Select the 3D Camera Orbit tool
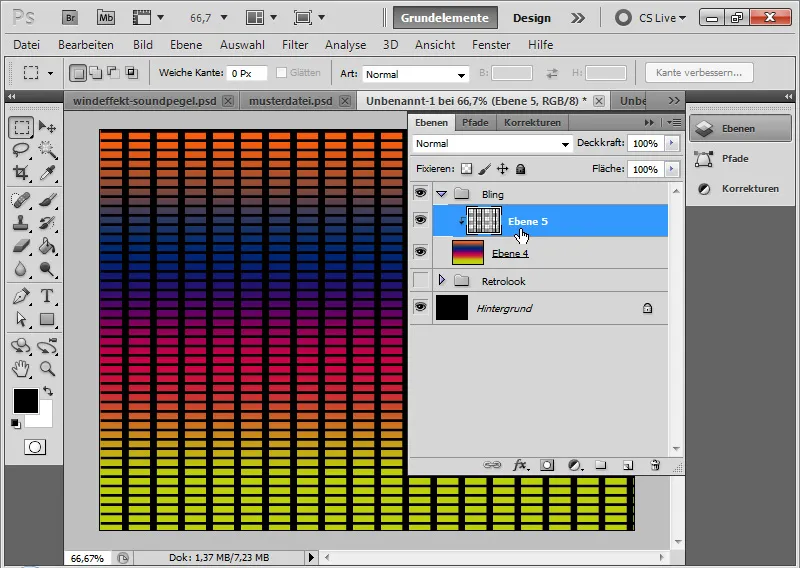 [47, 346]
